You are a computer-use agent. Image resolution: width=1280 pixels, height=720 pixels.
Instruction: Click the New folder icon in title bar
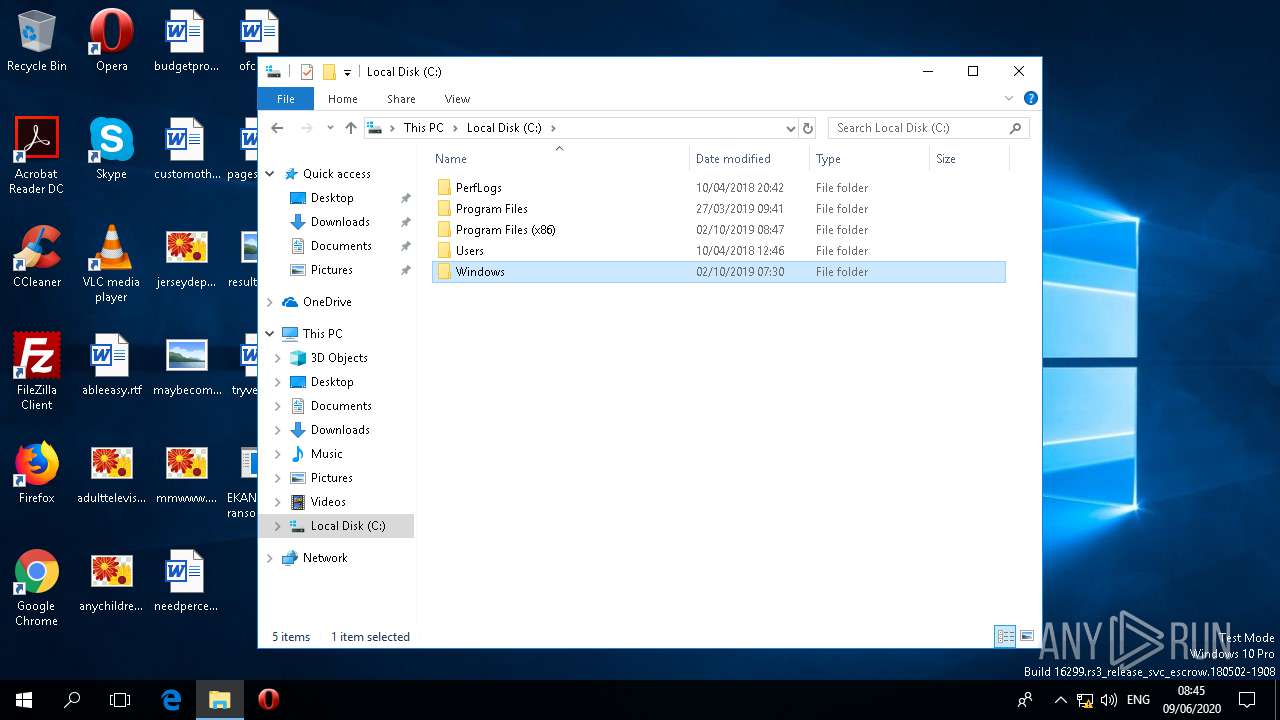(x=328, y=72)
